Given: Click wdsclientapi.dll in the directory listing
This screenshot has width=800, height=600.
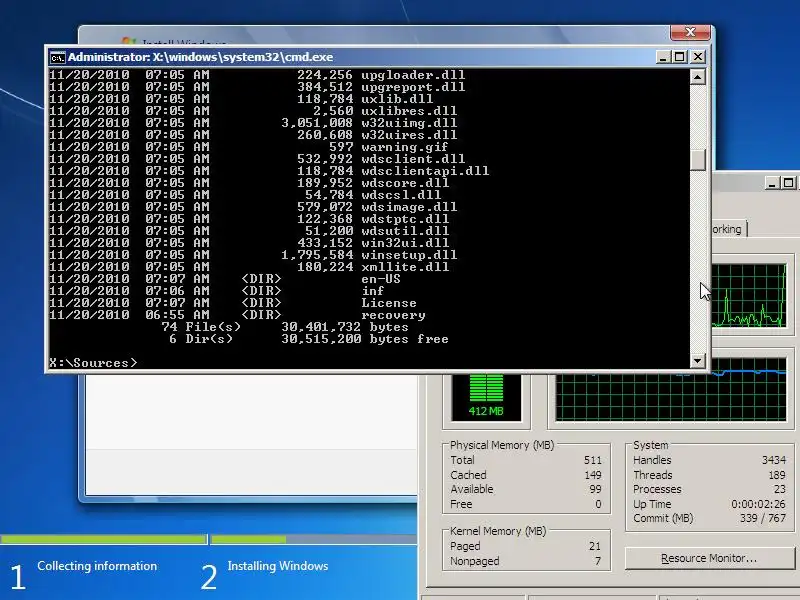Looking at the screenshot, I should pyautogui.click(x=425, y=171).
